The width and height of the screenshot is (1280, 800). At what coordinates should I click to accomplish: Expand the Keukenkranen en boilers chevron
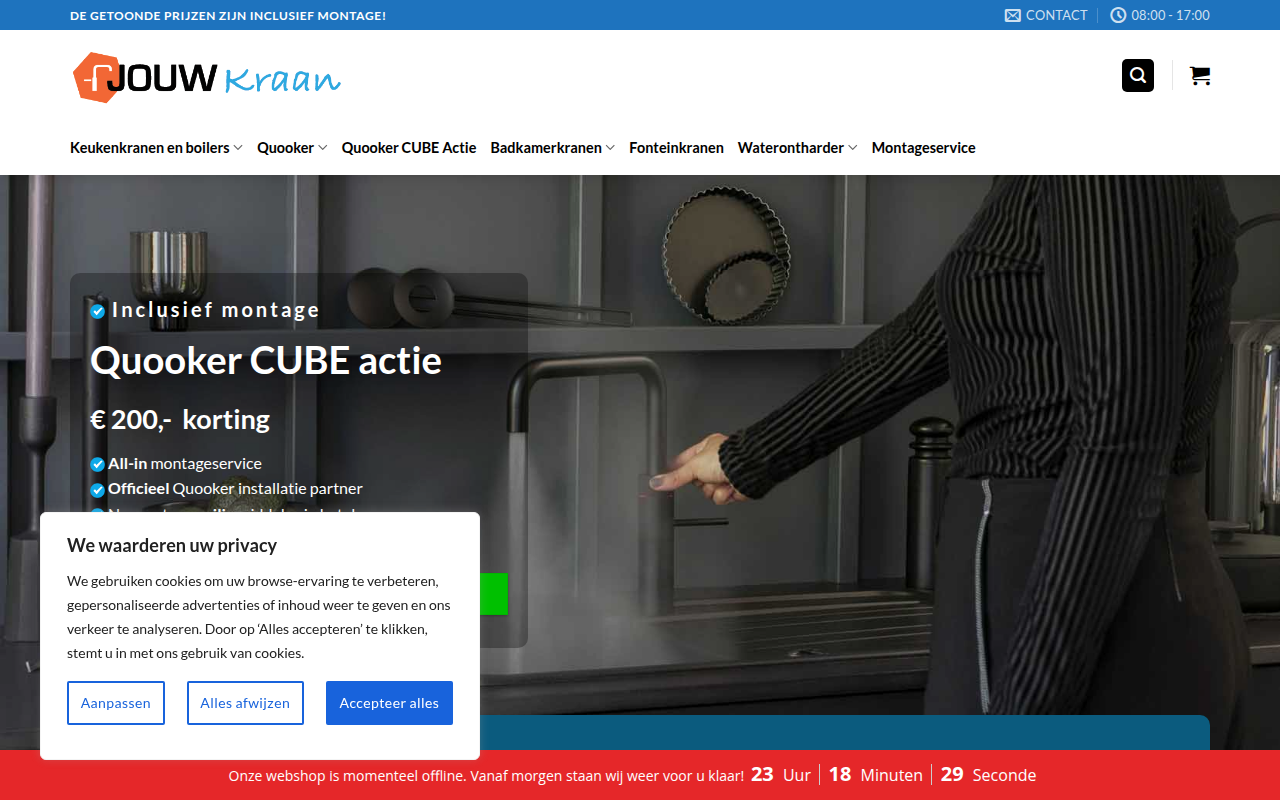click(238, 148)
